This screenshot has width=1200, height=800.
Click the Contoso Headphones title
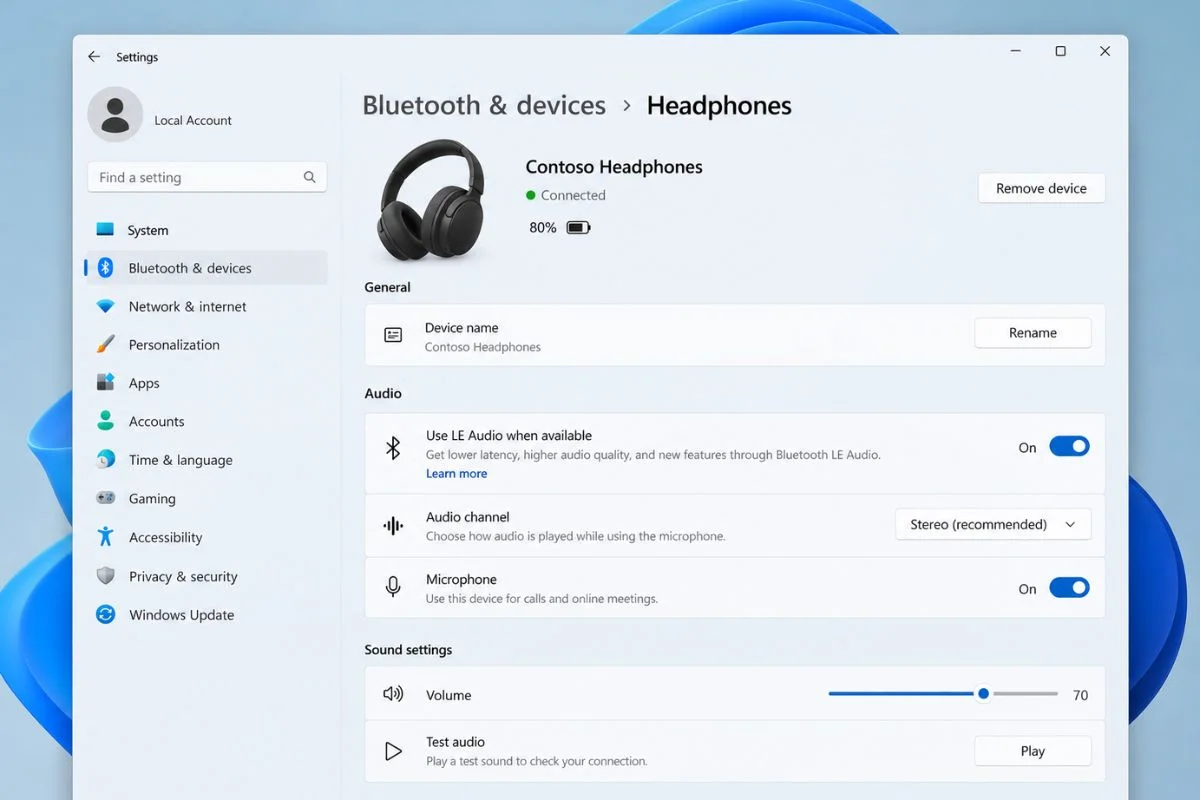(614, 167)
